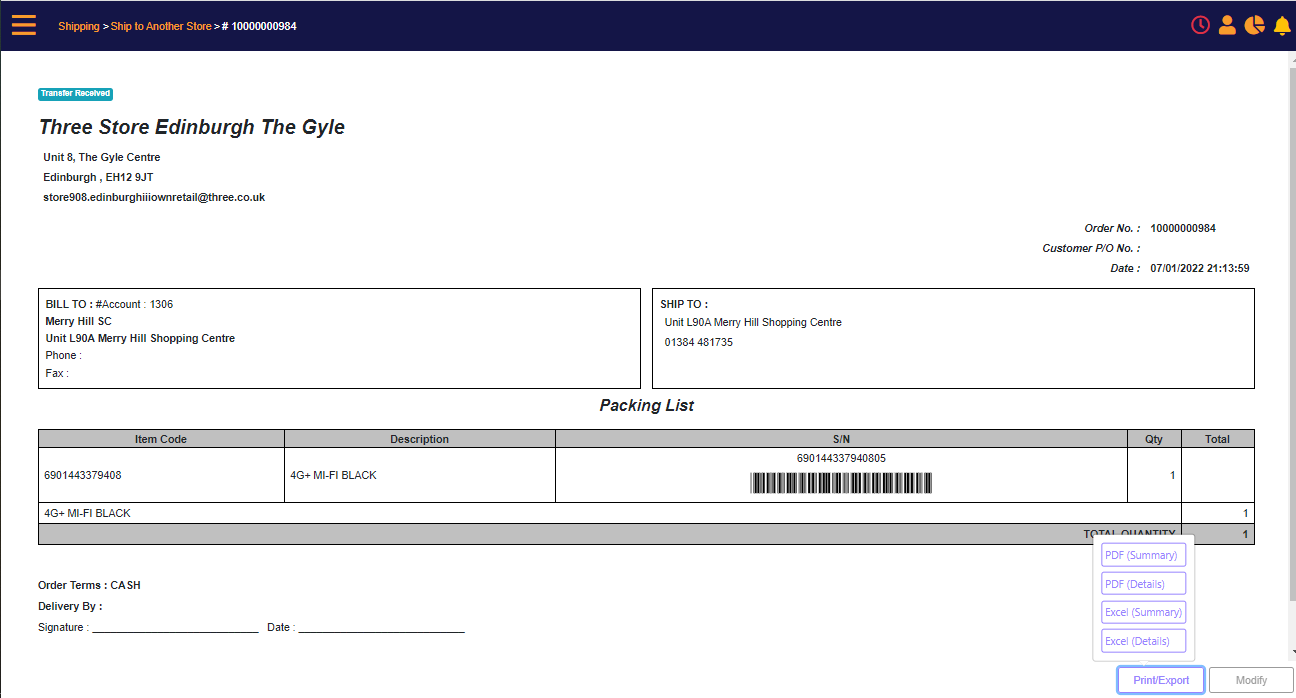
Task: Click breadcrumb # 10000000984
Action: coord(259,26)
